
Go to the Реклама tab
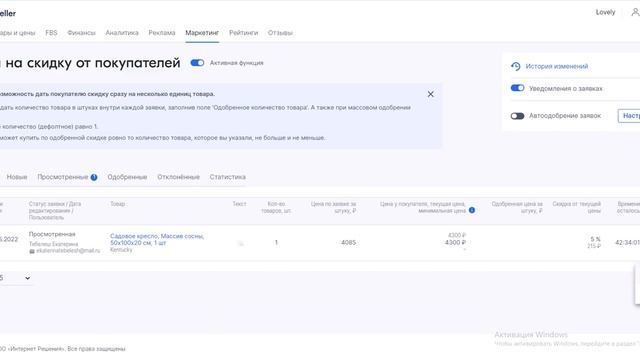pos(162,33)
